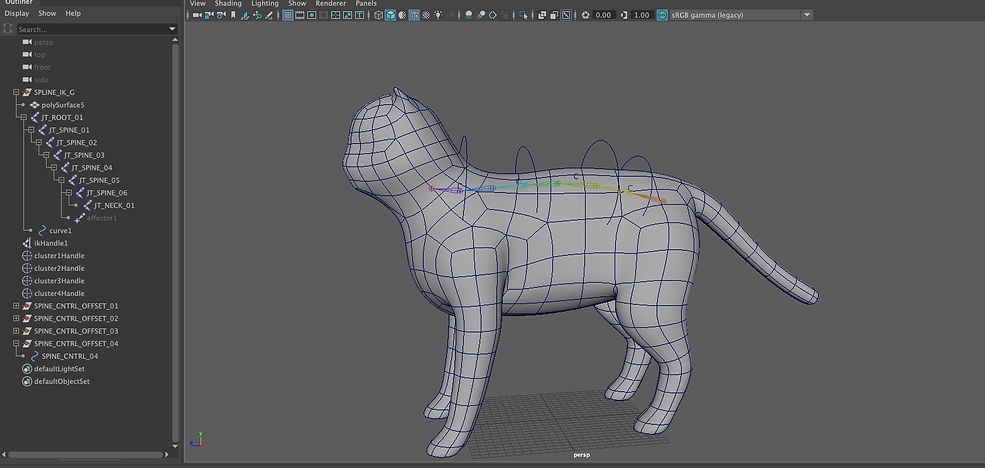The height and width of the screenshot is (468, 985).
Task: Collapse the JT_SPINE_01 node
Action: (31, 130)
